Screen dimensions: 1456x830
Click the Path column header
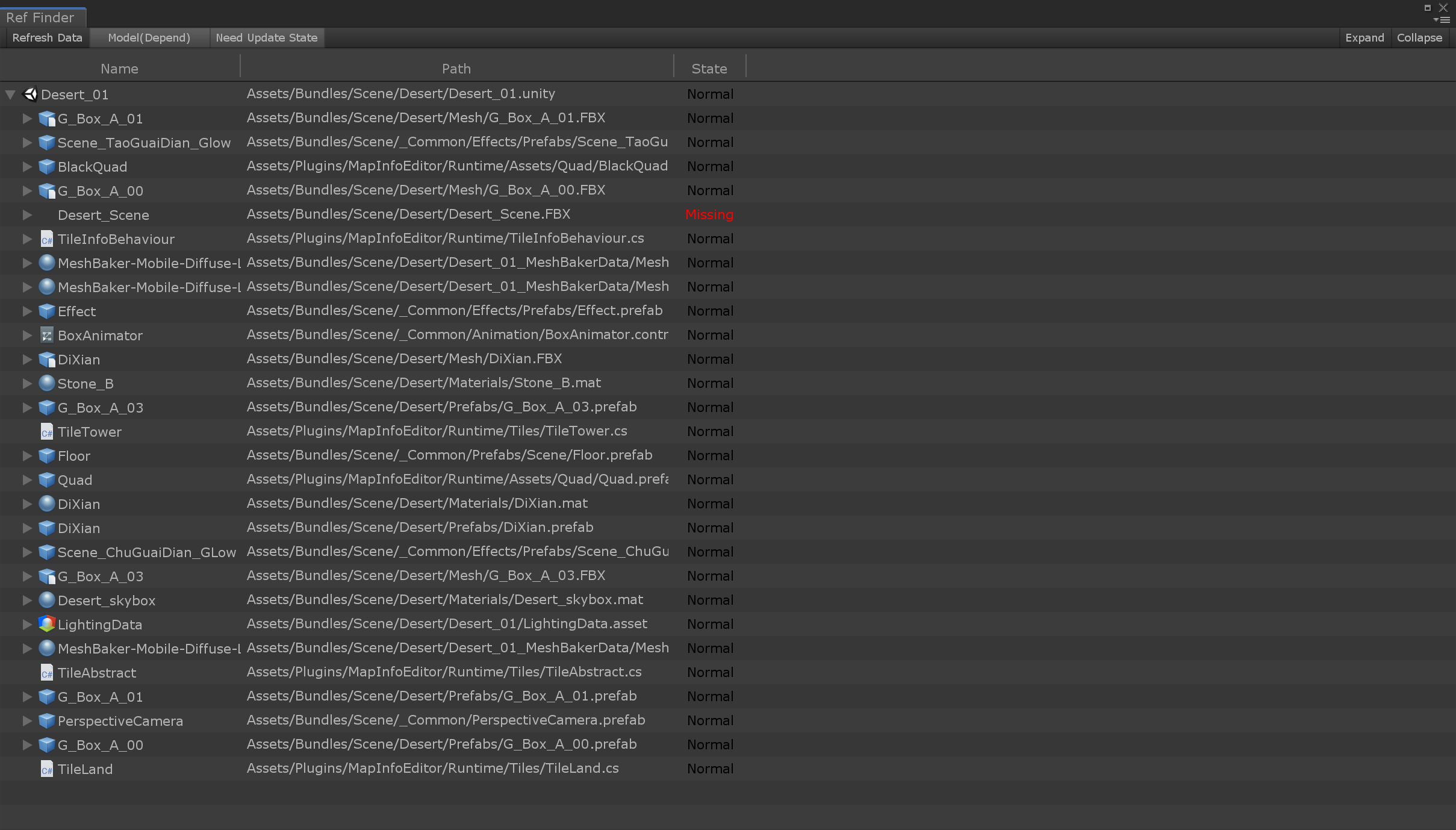(x=456, y=69)
